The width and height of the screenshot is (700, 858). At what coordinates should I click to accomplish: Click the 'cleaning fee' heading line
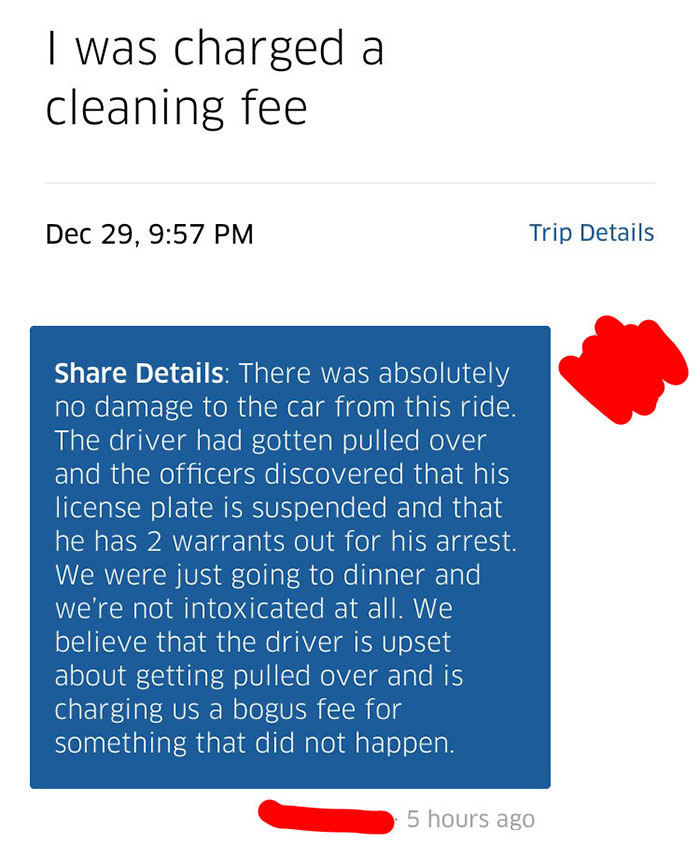pos(176,108)
